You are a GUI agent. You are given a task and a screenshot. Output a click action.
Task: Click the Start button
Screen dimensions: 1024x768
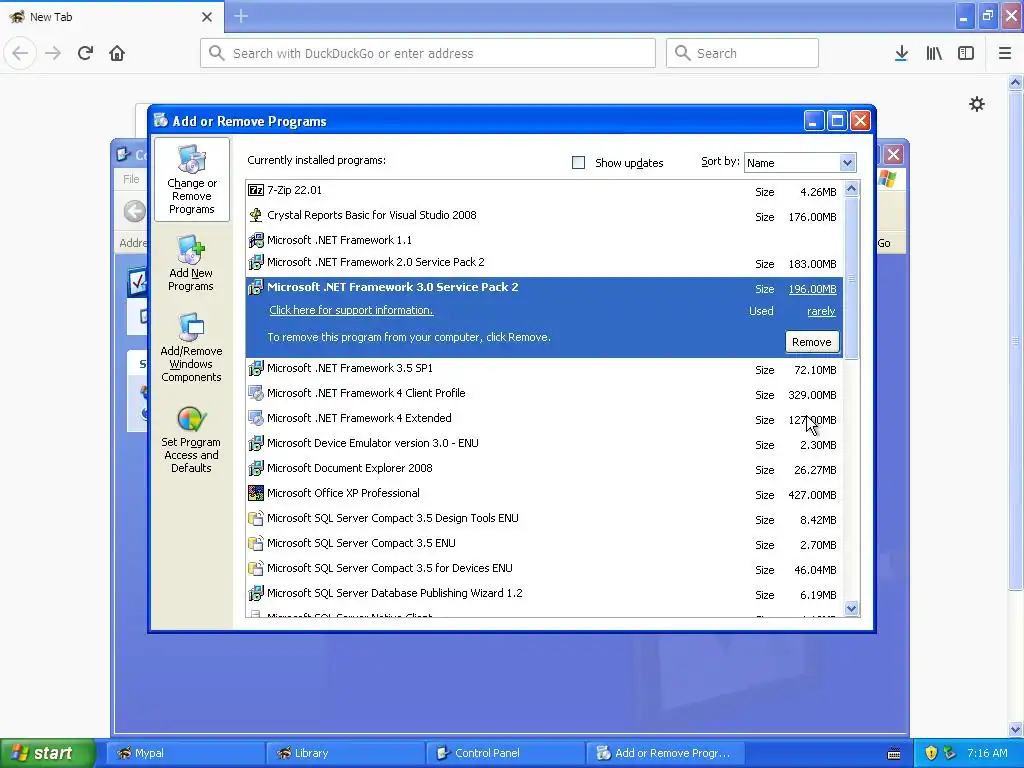(x=47, y=753)
